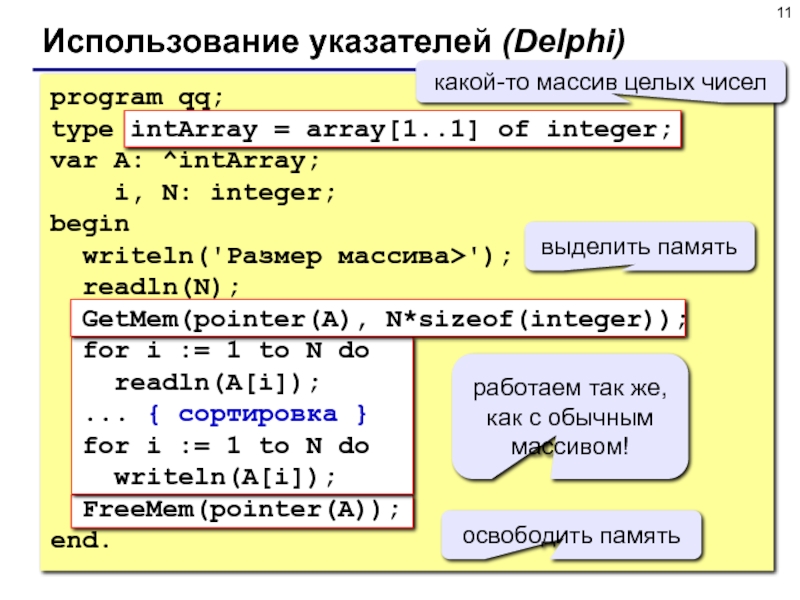This screenshot has height=600, width=800.
Task: Click the 'program qq;' code line
Action: tap(137, 98)
